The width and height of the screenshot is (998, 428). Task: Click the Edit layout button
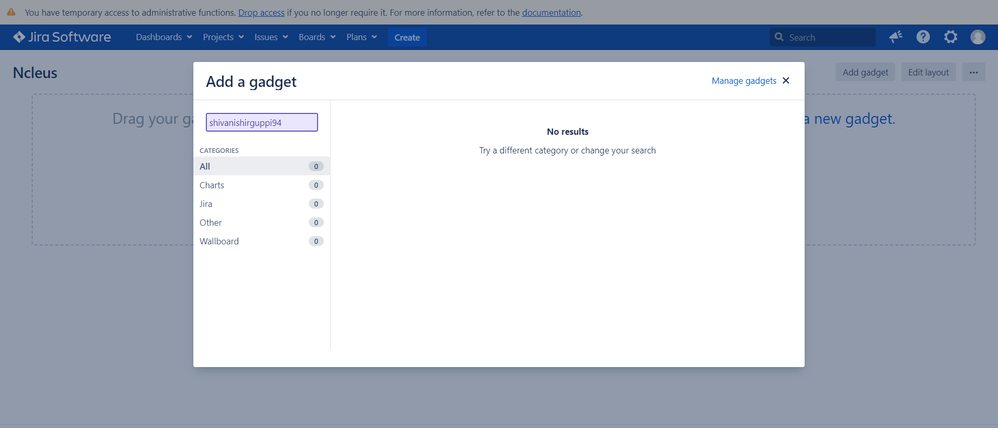pos(928,72)
